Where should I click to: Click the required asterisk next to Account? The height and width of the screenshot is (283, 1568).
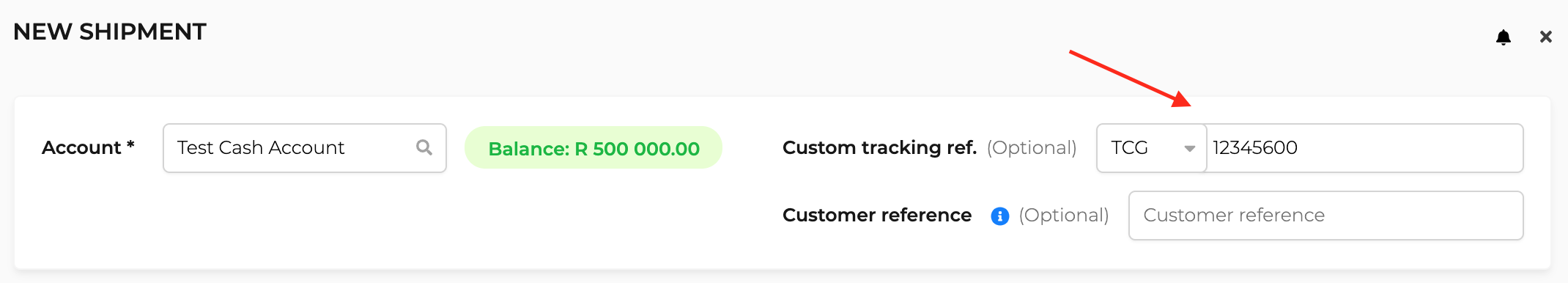130,144
